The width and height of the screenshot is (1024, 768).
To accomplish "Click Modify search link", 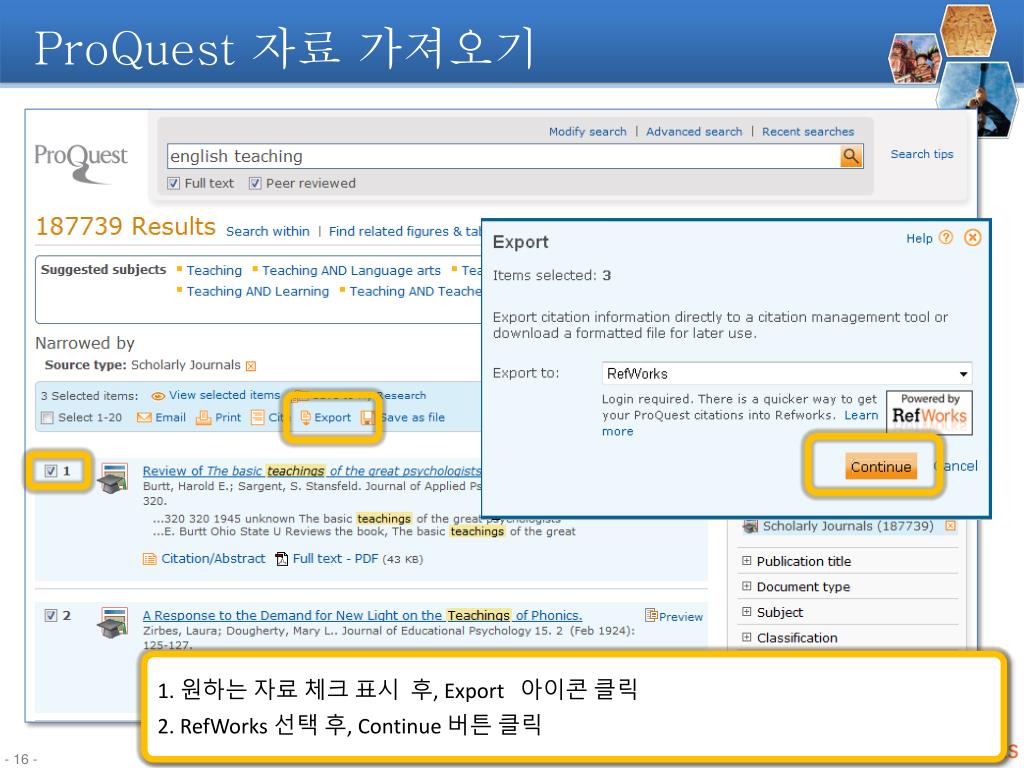I will [587, 132].
